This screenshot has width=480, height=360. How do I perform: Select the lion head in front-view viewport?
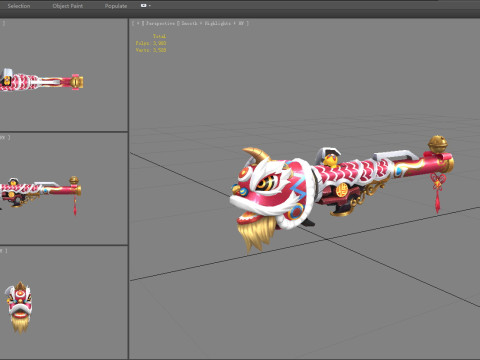pyautogui.click(x=19, y=307)
